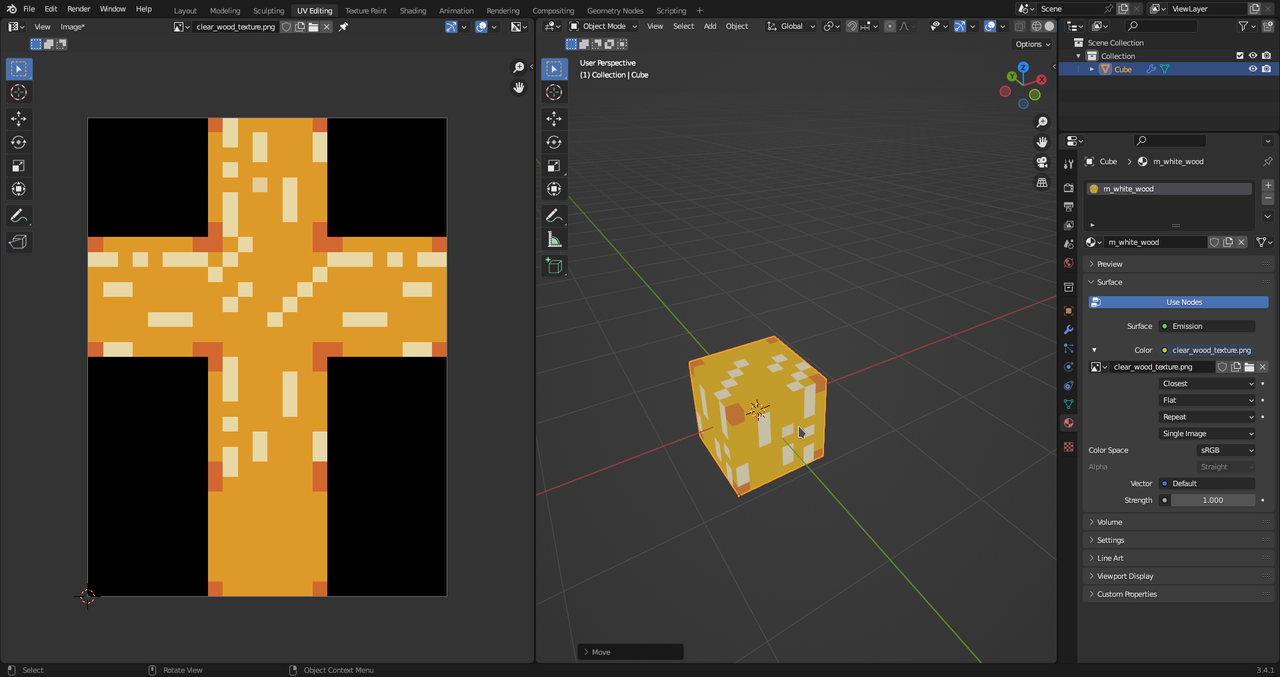Image resolution: width=1280 pixels, height=677 pixels.
Task: Click the viewport pan hand icon
Action: tap(1042, 142)
